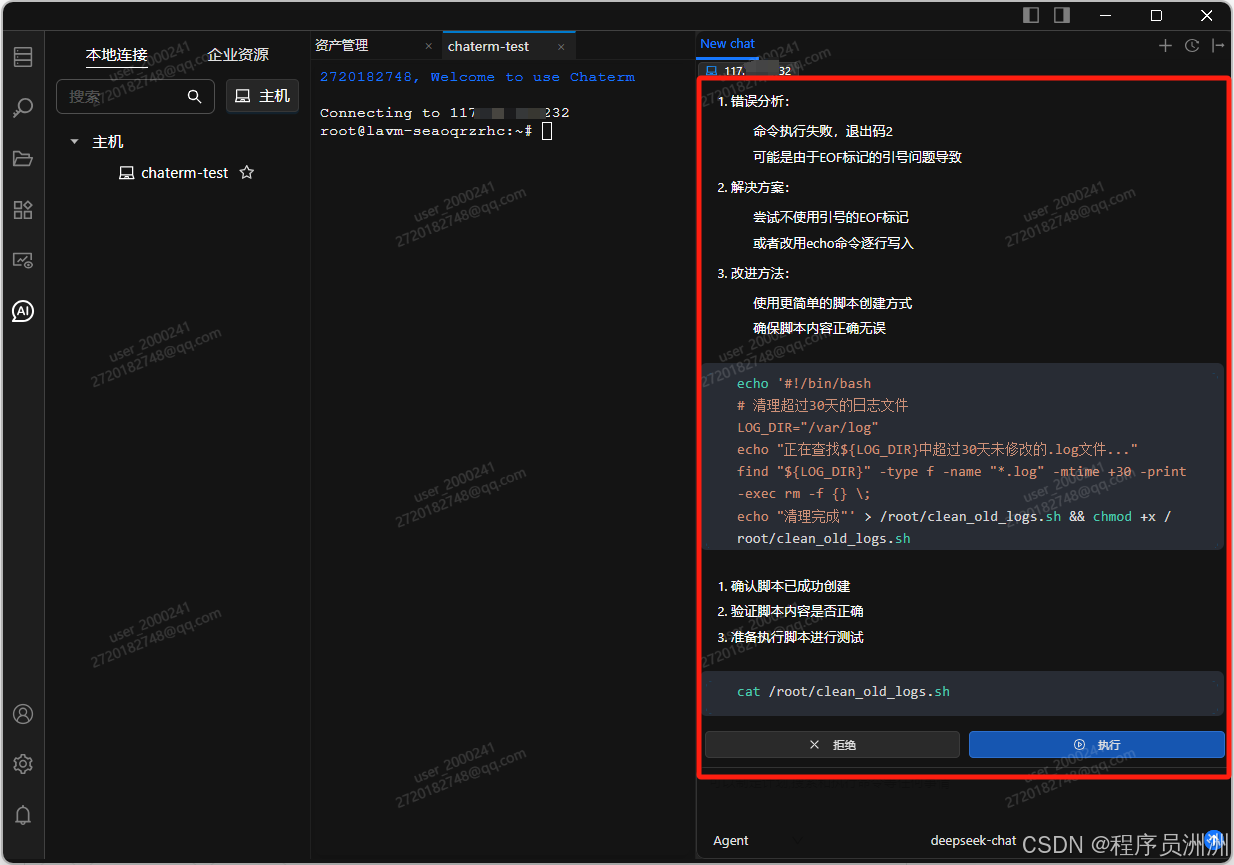Open the notifications bell icon
1234x865 pixels.
[x=23, y=815]
